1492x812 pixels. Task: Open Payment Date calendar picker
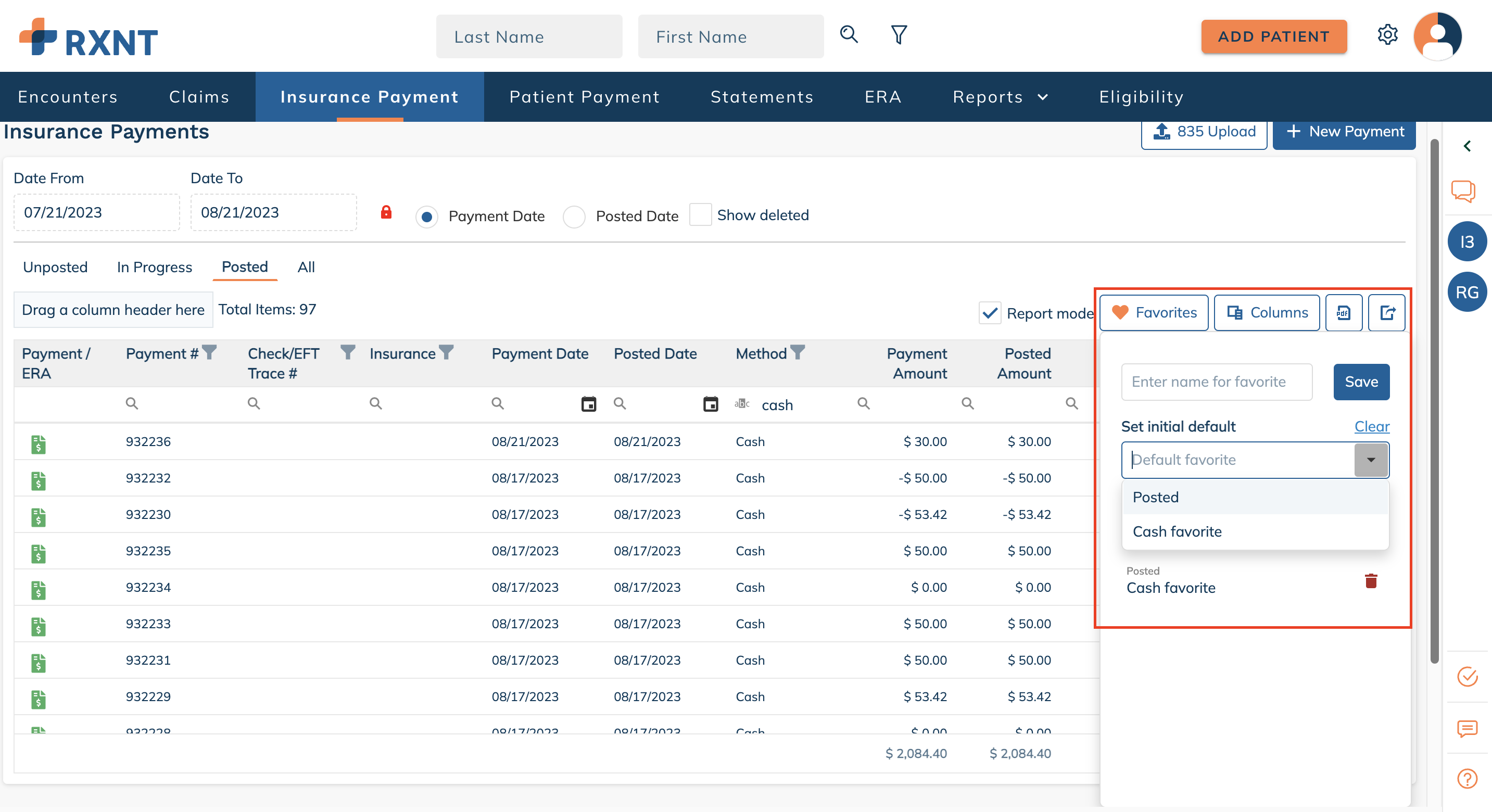tap(588, 404)
